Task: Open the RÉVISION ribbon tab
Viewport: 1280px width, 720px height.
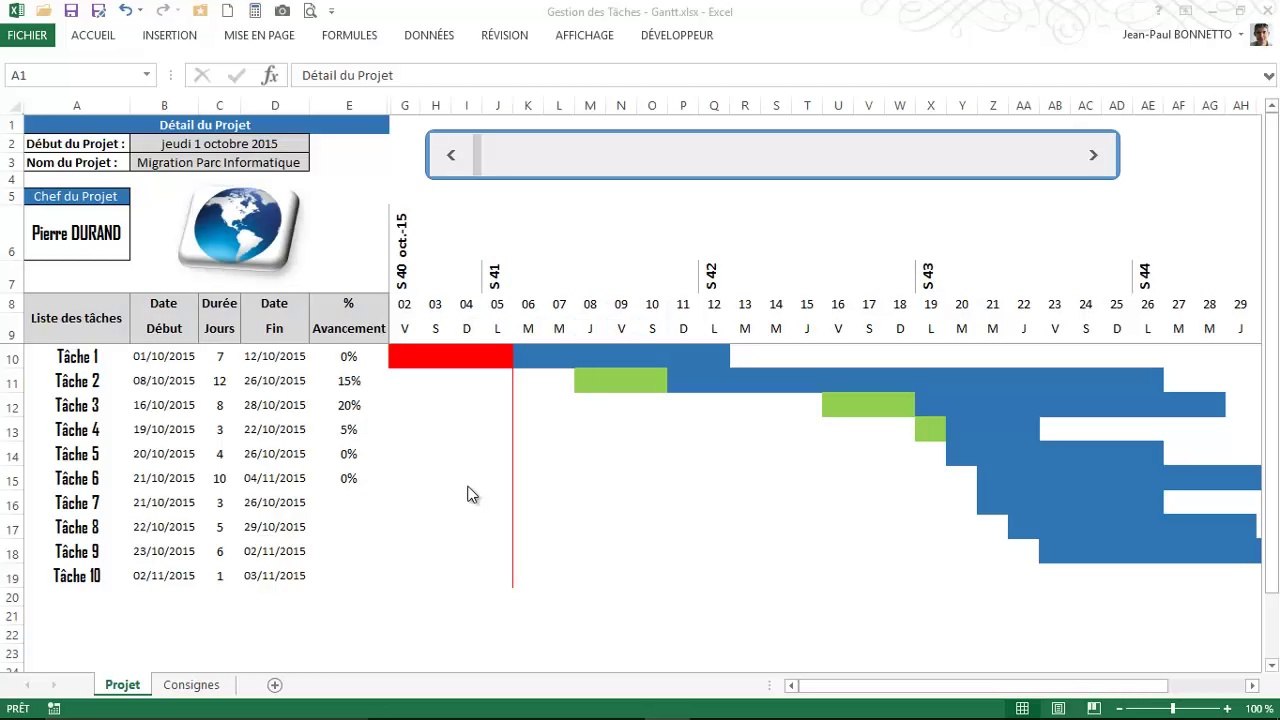Action: tap(504, 35)
